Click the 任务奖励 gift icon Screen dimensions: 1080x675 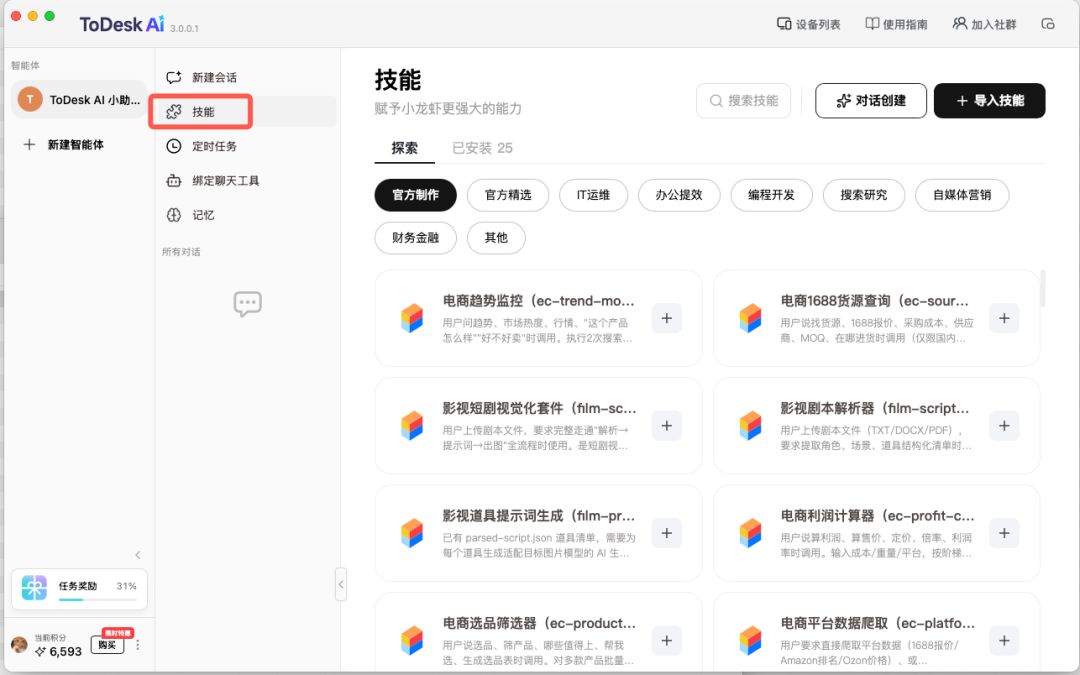pyautogui.click(x=34, y=588)
